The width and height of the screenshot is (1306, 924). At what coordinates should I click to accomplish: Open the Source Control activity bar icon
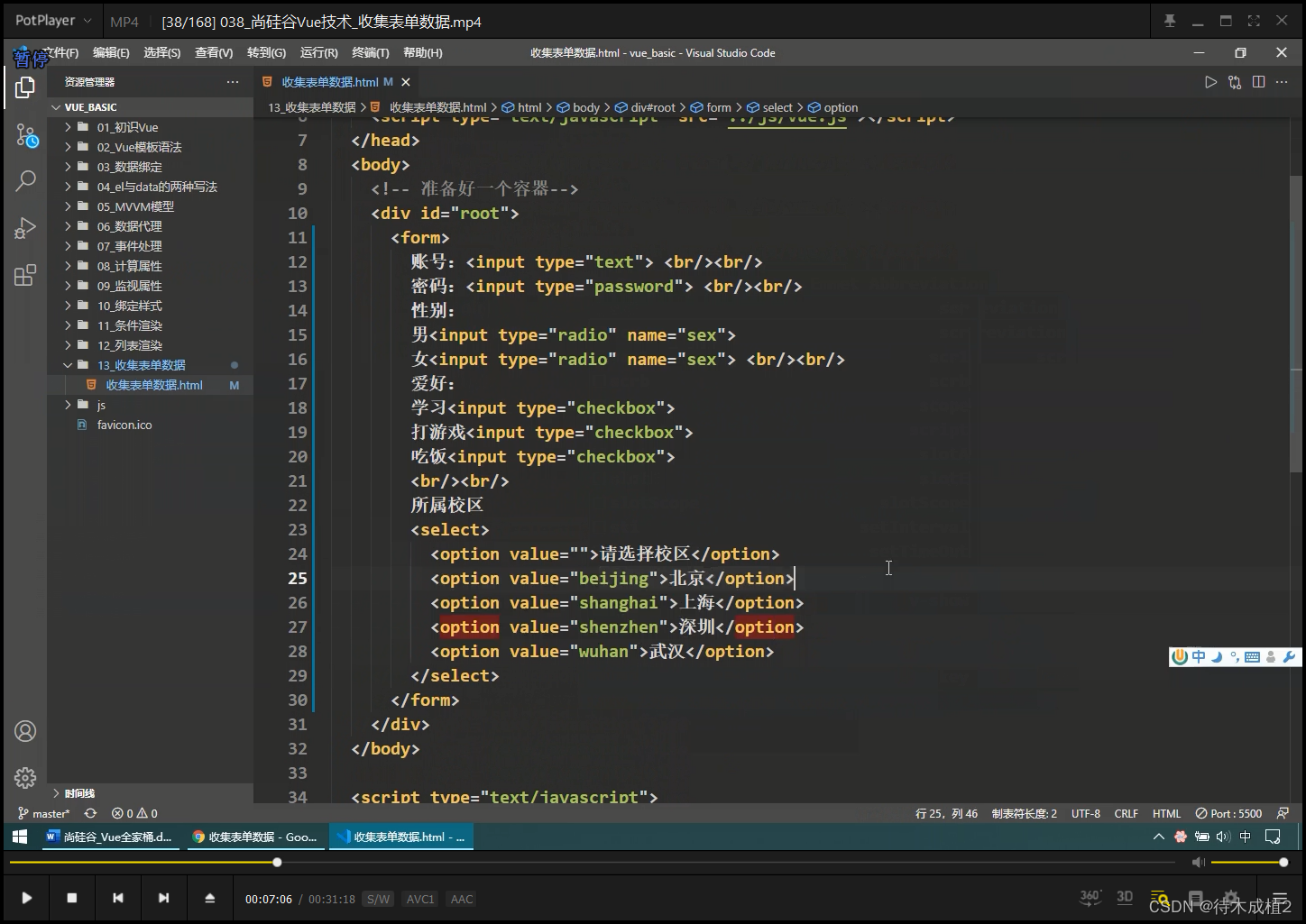point(25,136)
